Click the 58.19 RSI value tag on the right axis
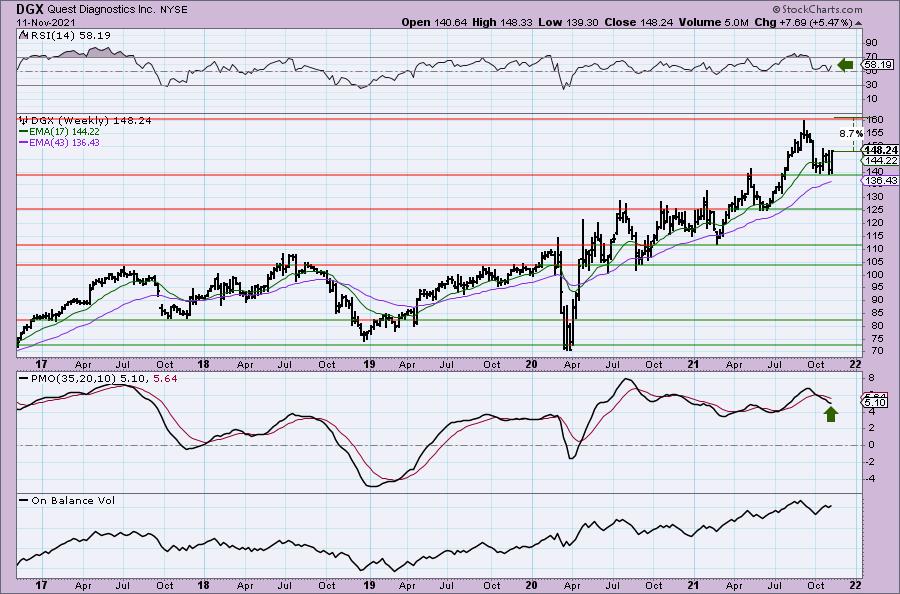900x594 pixels. [877, 65]
